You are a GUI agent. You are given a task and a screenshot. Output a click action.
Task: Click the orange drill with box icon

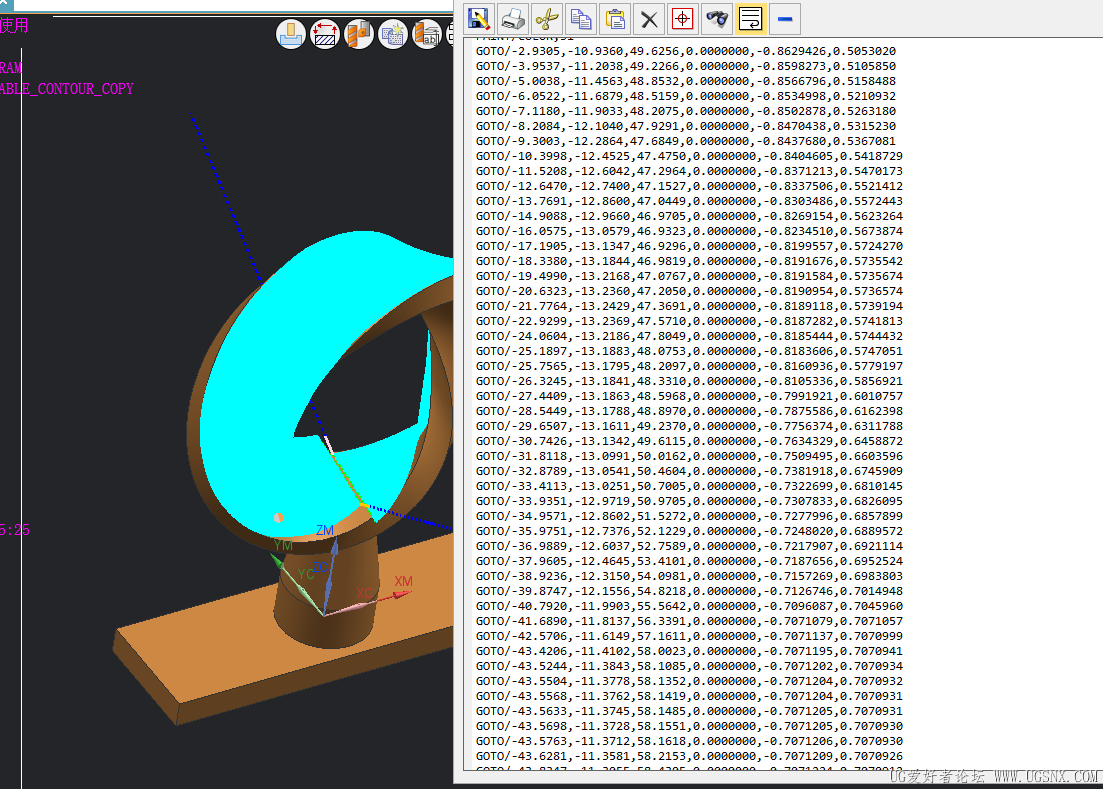point(359,34)
